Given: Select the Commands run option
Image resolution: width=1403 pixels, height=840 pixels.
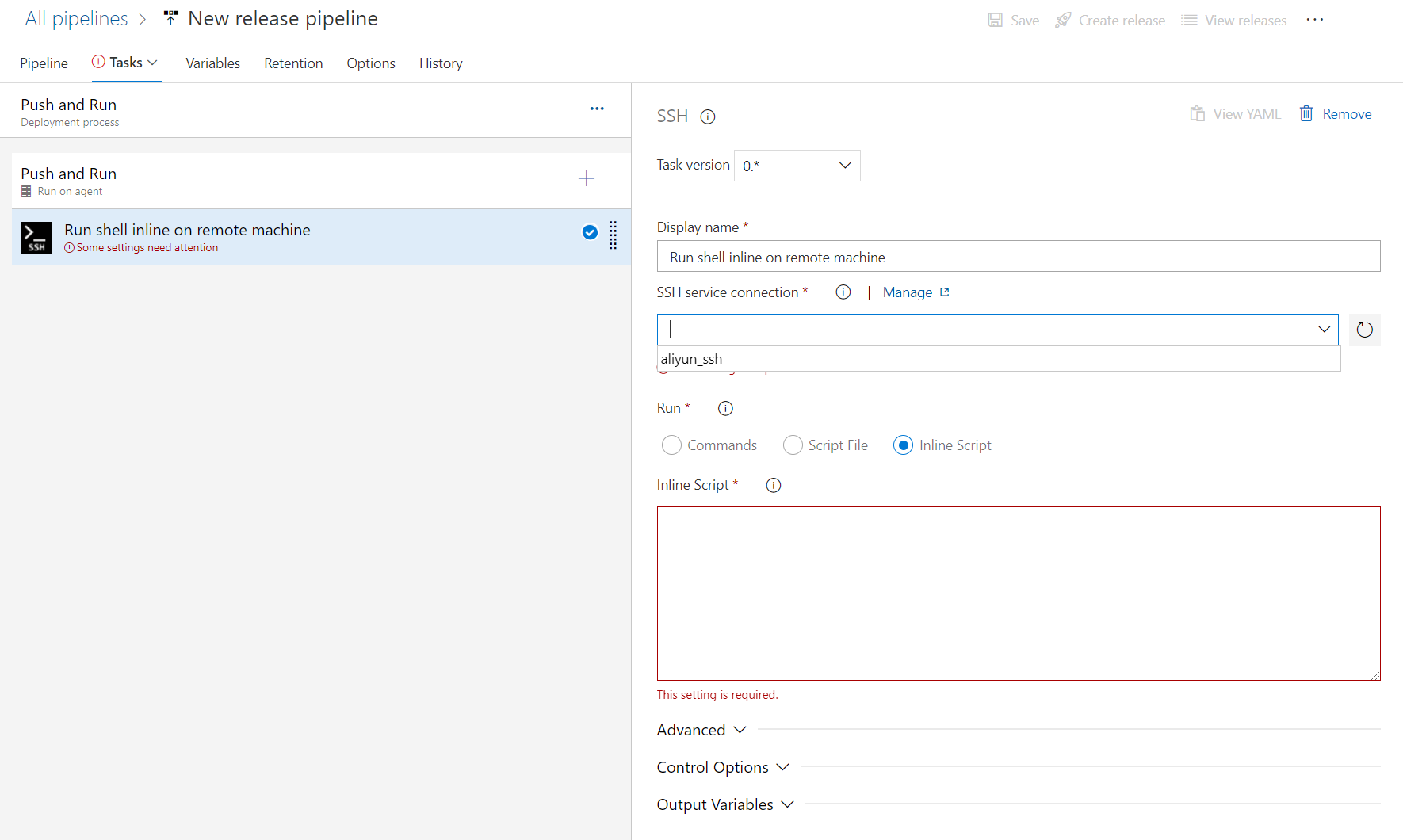Looking at the screenshot, I should pos(671,445).
